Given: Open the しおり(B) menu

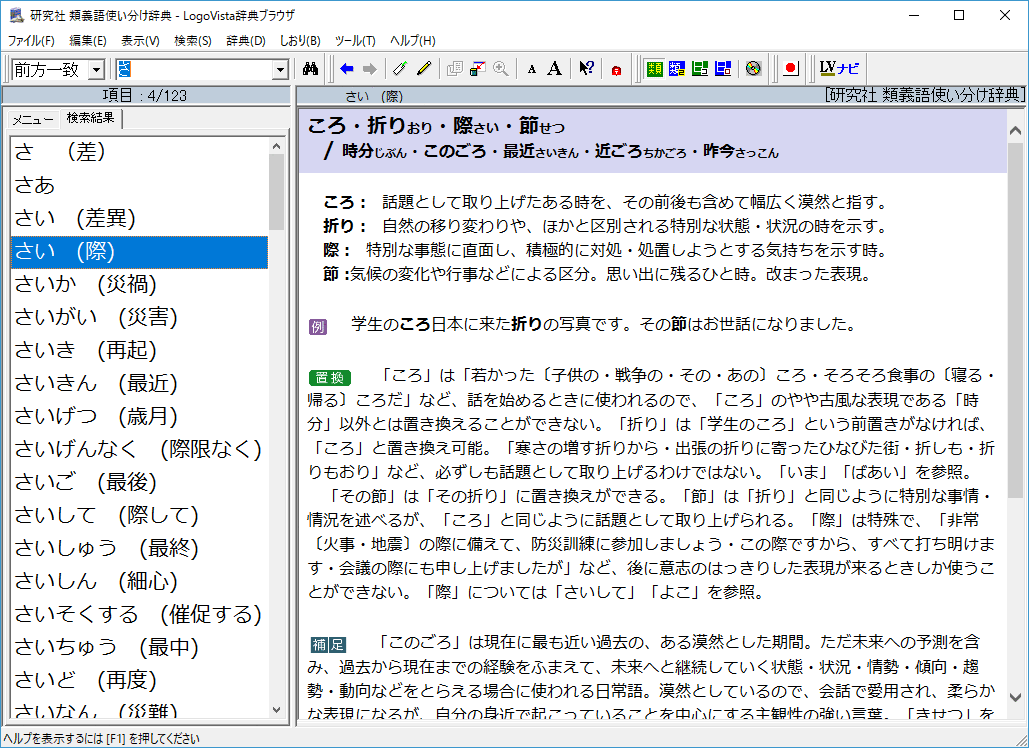Looking at the screenshot, I should [300, 41].
